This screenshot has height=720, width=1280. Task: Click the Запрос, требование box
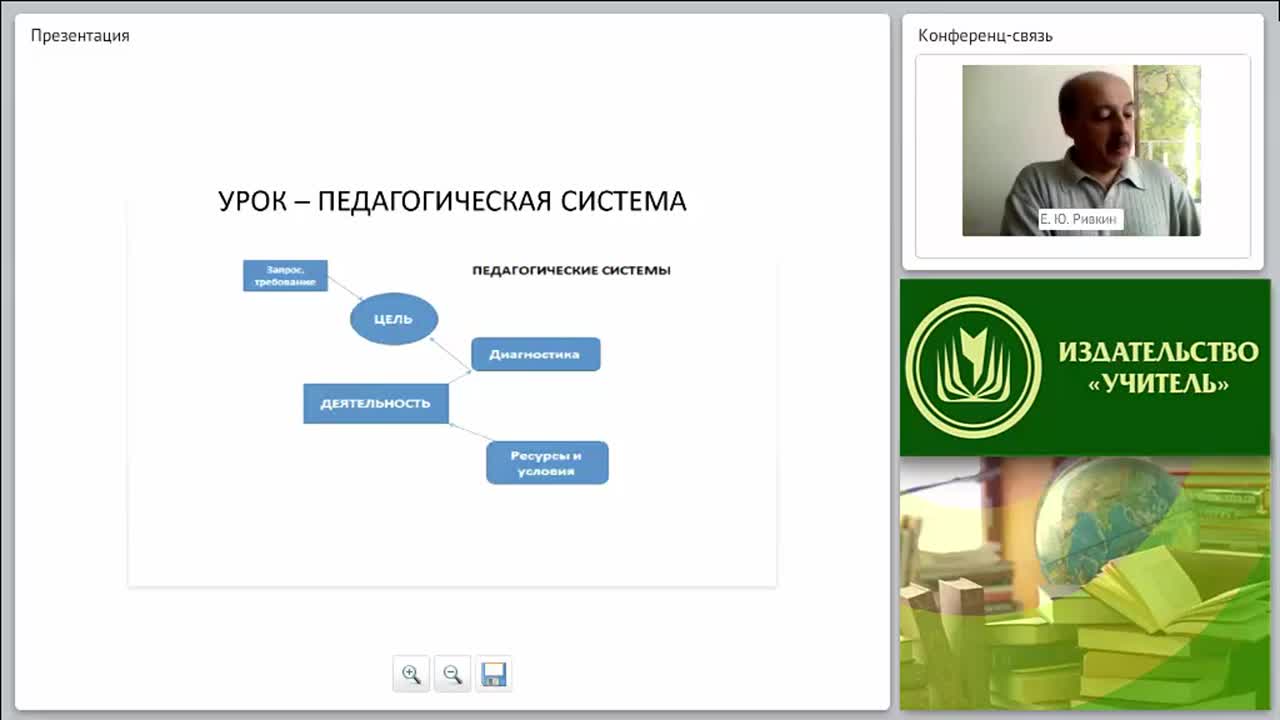[x=285, y=275]
